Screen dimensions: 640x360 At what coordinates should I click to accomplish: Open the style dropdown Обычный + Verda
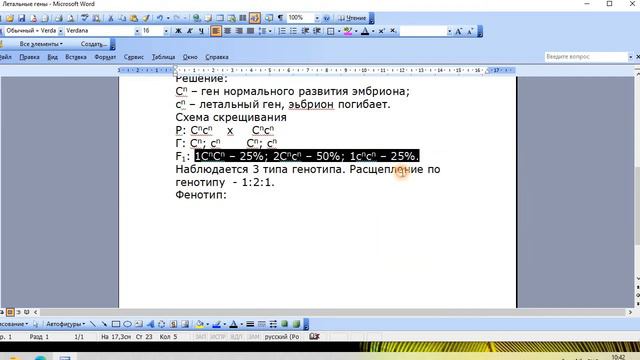(60, 31)
